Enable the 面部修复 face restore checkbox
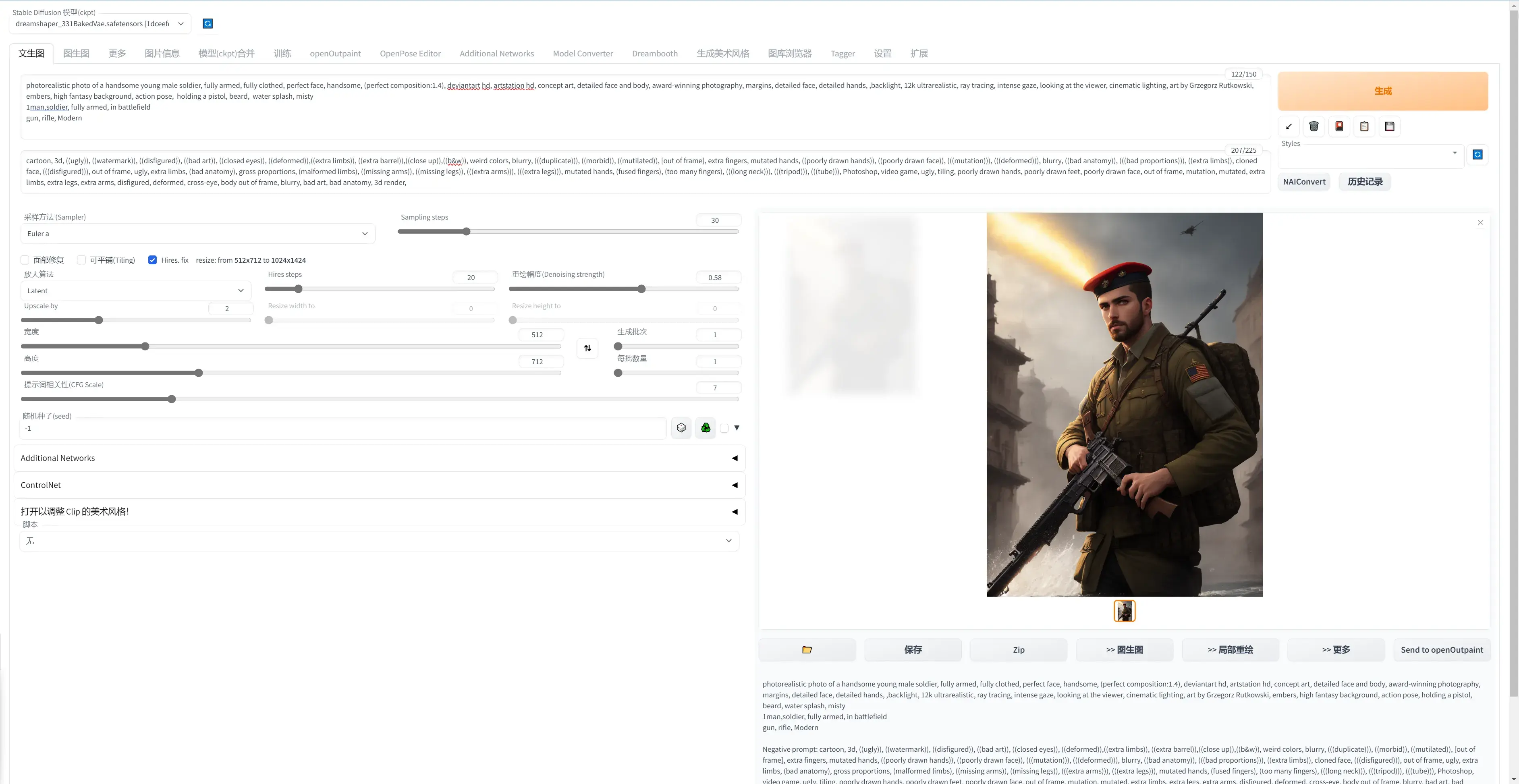This screenshot has width=1519, height=784. (25, 260)
